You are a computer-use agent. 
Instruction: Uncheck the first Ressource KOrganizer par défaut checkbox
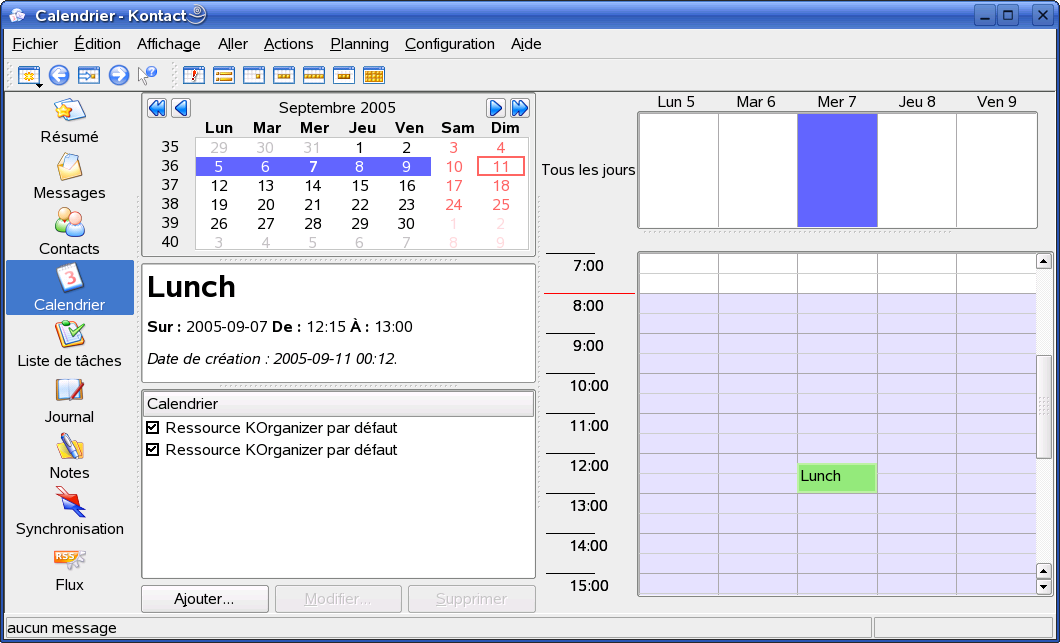(x=153, y=428)
